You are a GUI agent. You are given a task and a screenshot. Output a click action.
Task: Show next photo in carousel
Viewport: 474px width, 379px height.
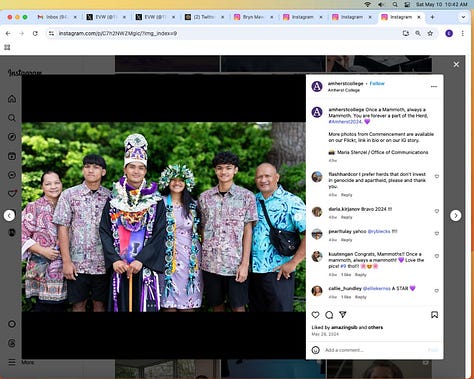tap(298, 217)
